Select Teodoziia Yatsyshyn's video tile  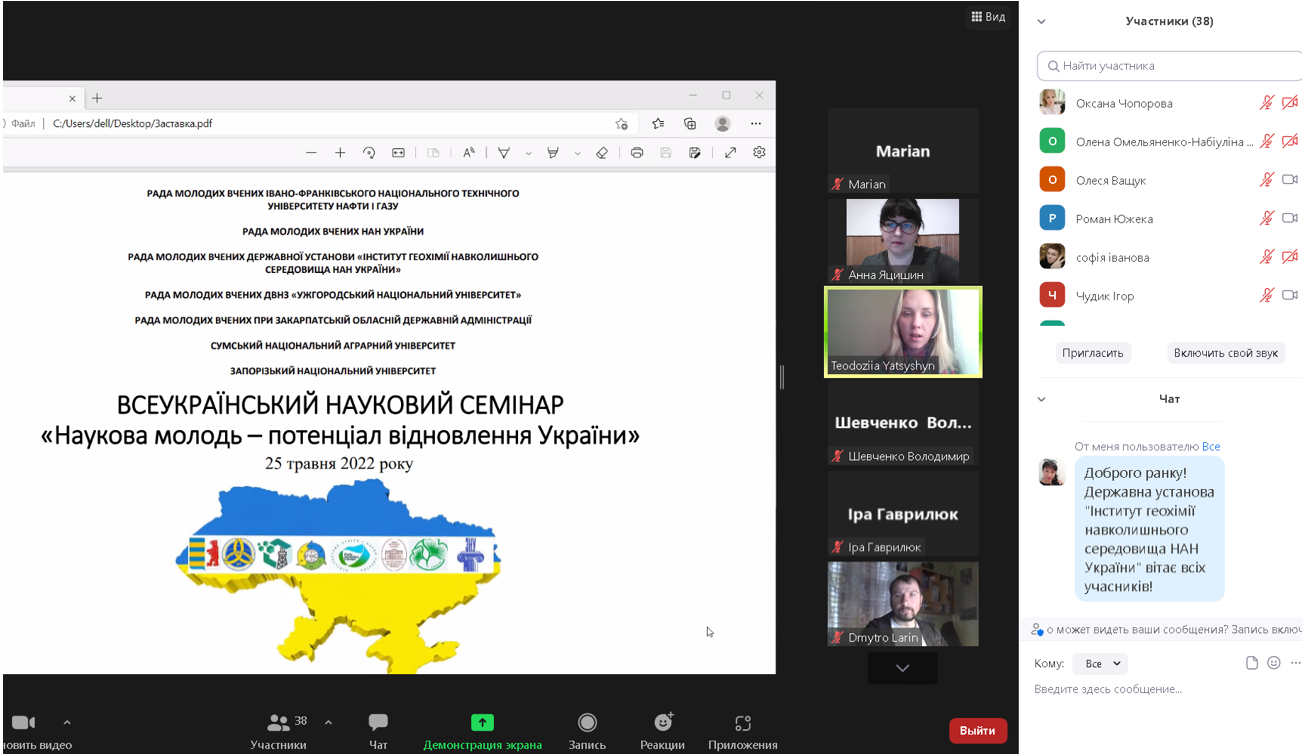coord(903,332)
